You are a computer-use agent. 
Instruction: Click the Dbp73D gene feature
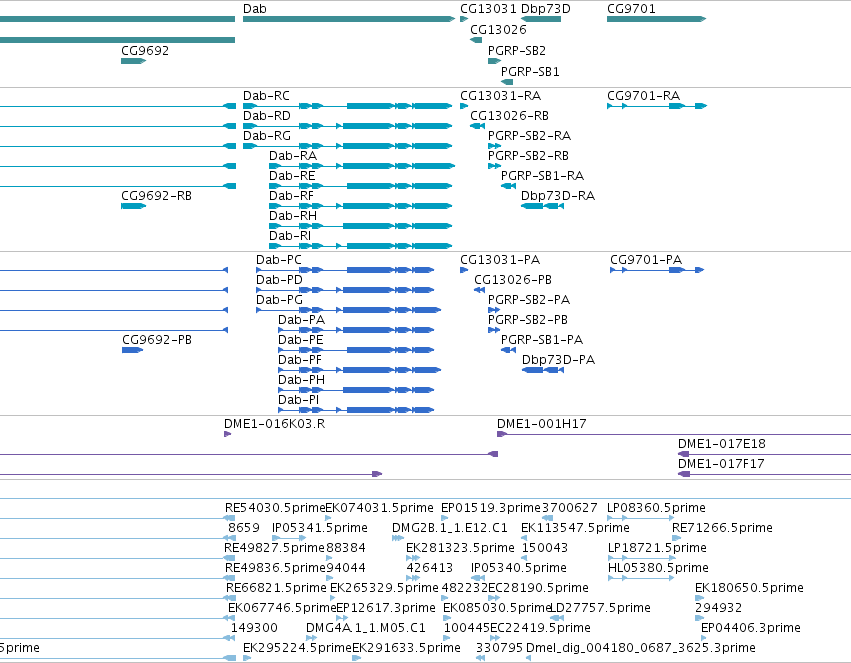pos(541,19)
